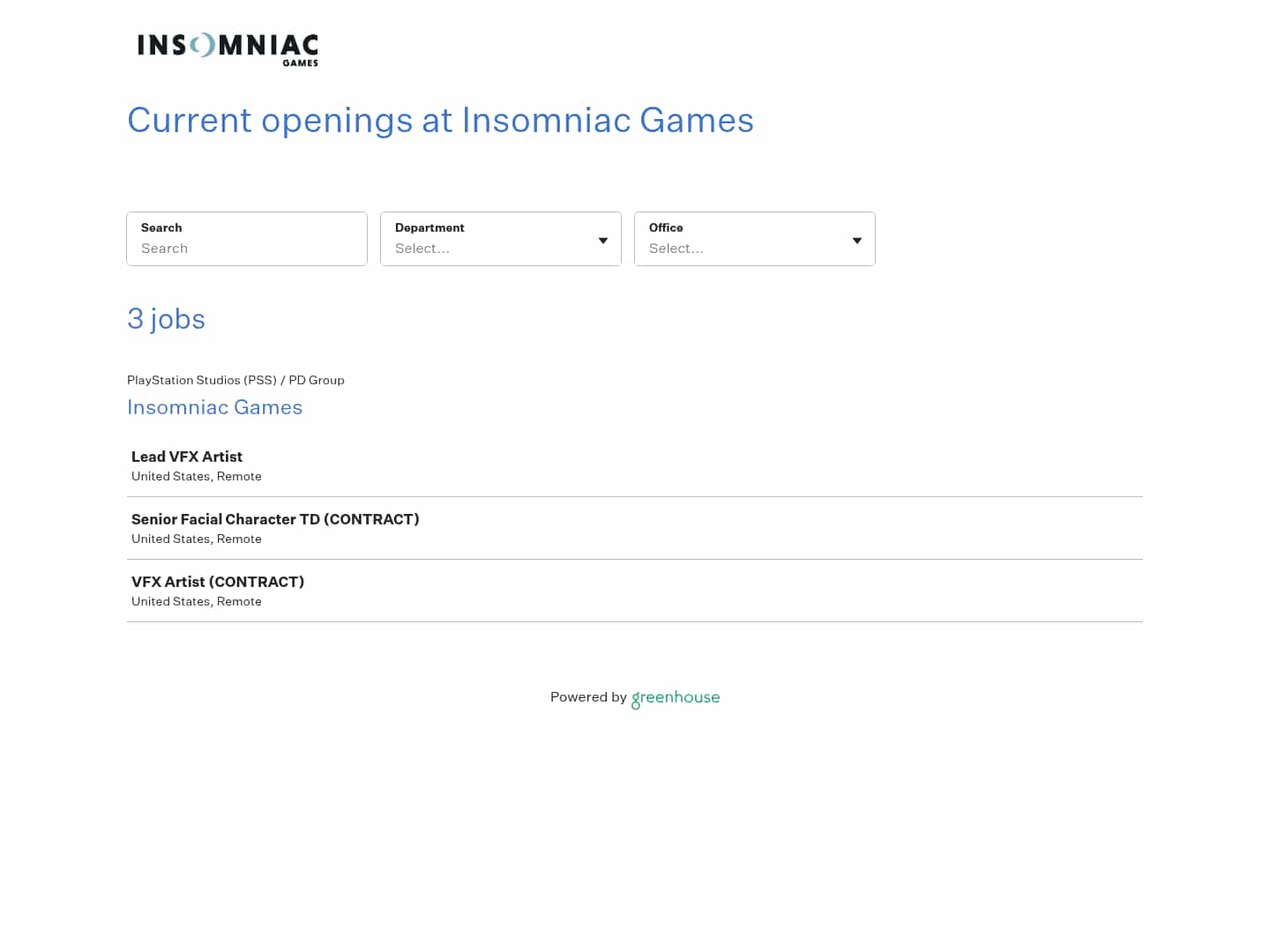The image size is (1270, 952).
Task: Open the Office dropdown arrow icon
Action: coord(856,240)
